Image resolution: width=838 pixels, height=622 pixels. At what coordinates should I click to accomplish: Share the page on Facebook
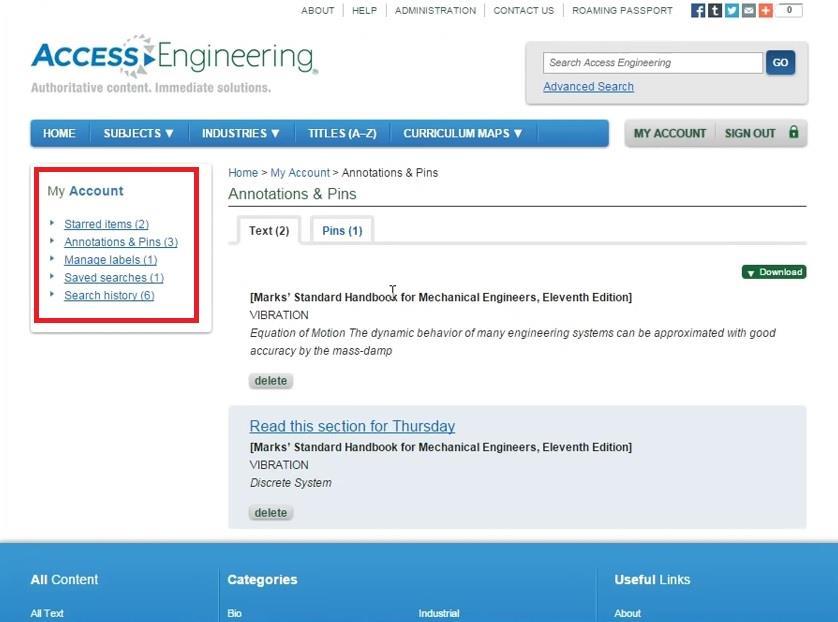tap(697, 10)
